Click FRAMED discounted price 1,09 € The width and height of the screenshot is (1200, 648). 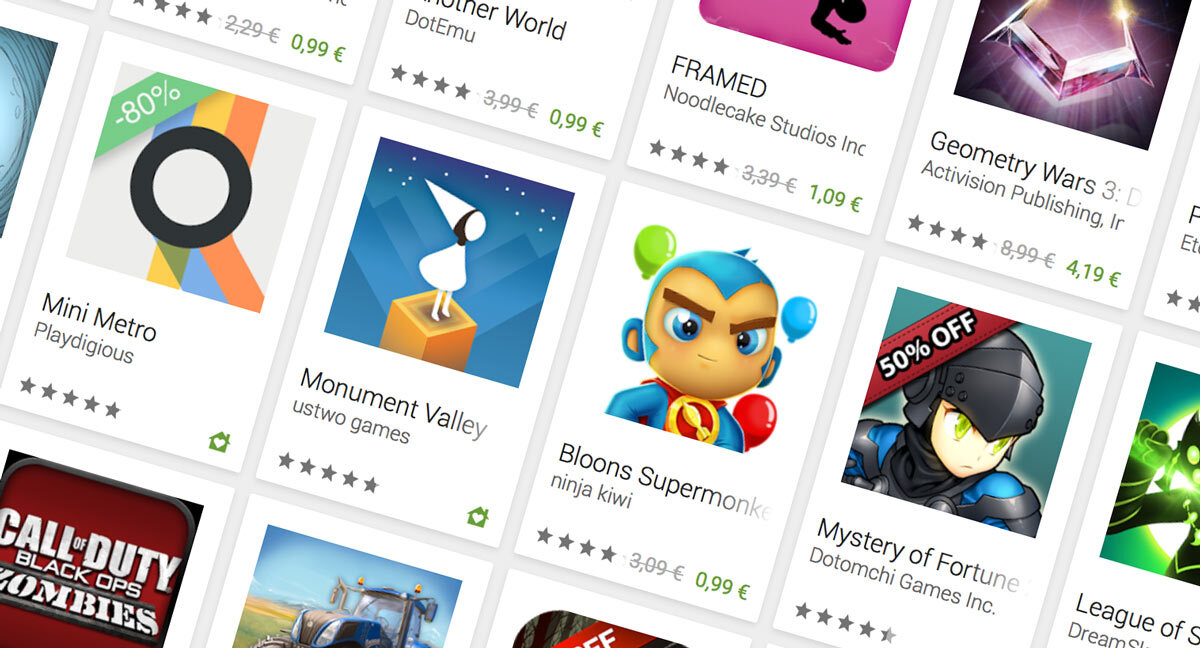click(x=835, y=198)
